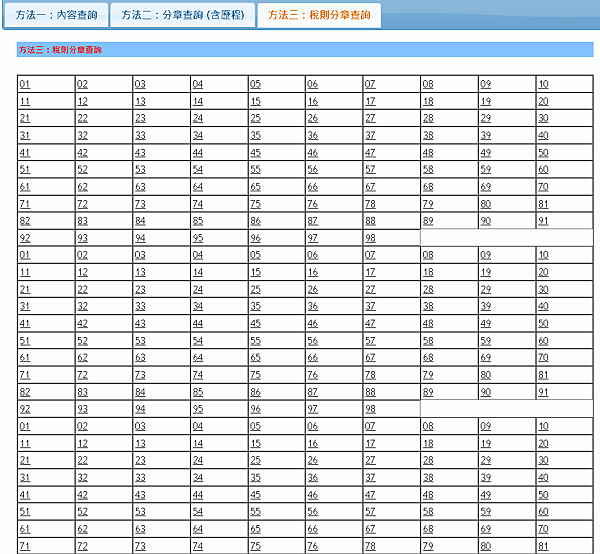This screenshot has width=600, height=554.
Task: Open chapter 98 in the topmost number grid
Action: [370, 238]
